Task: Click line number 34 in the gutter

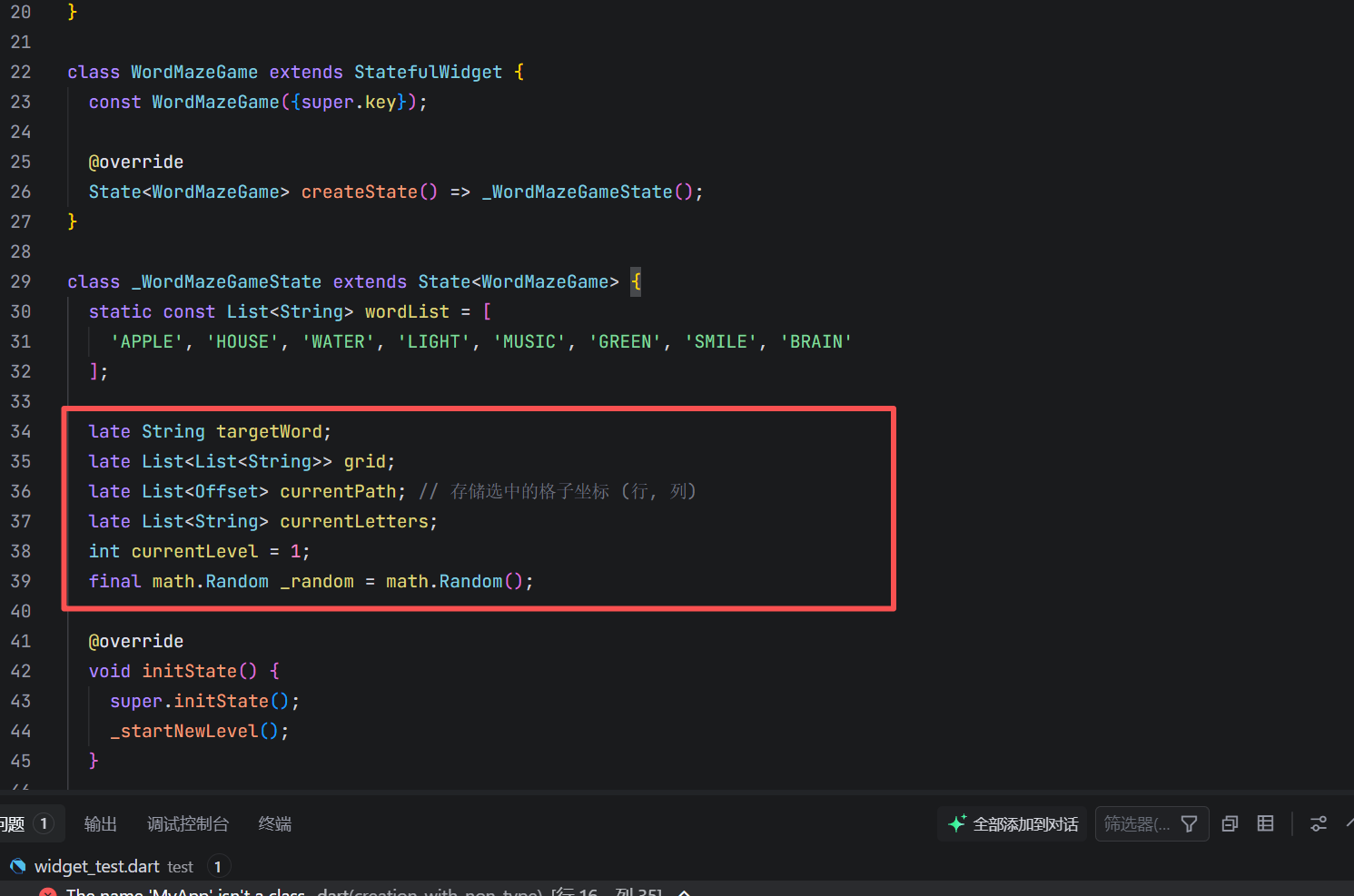Action: pos(21,431)
